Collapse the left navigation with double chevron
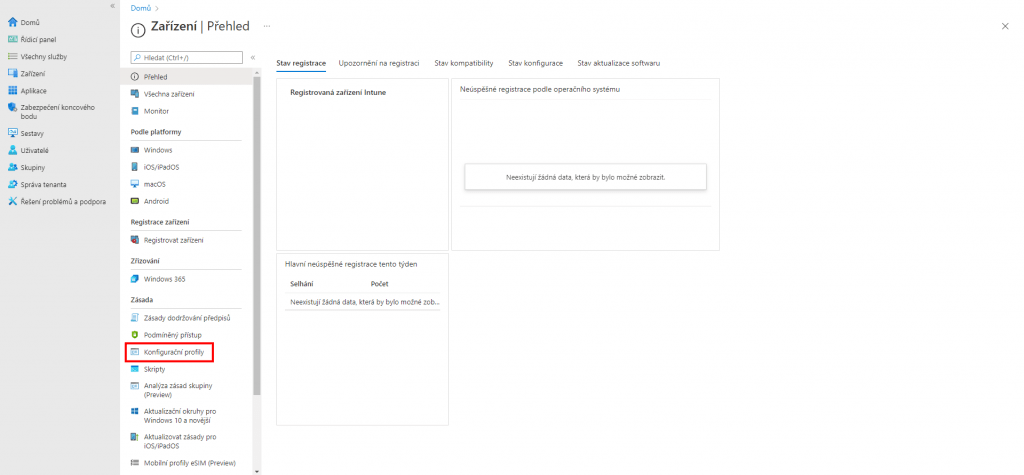Viewport: 1024px width, 475px height. 112,6
